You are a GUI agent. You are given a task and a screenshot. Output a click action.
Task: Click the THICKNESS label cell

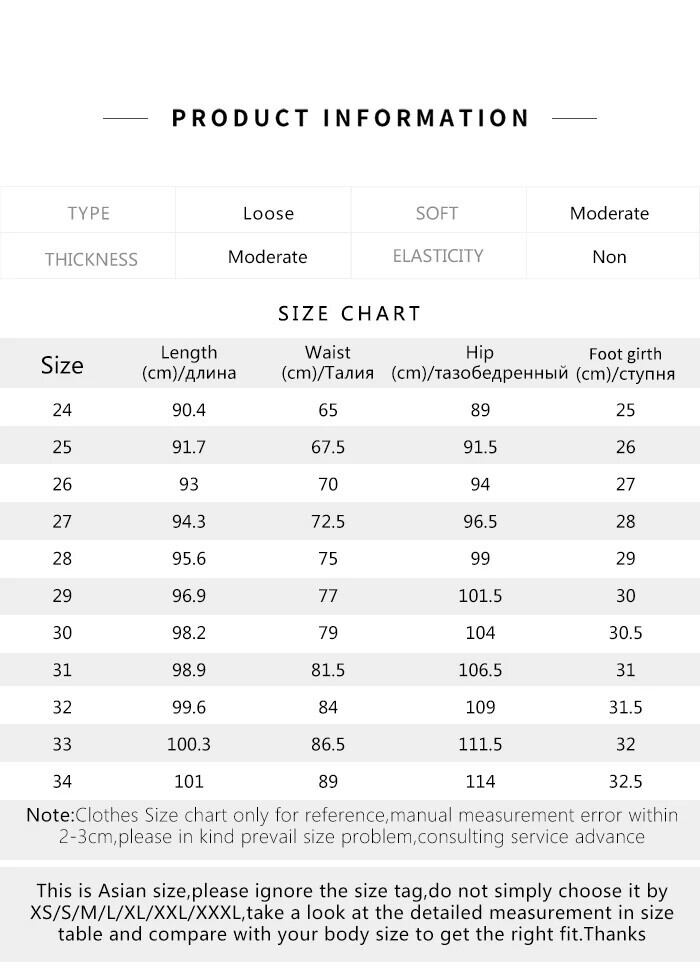click(x=91, y=259)
